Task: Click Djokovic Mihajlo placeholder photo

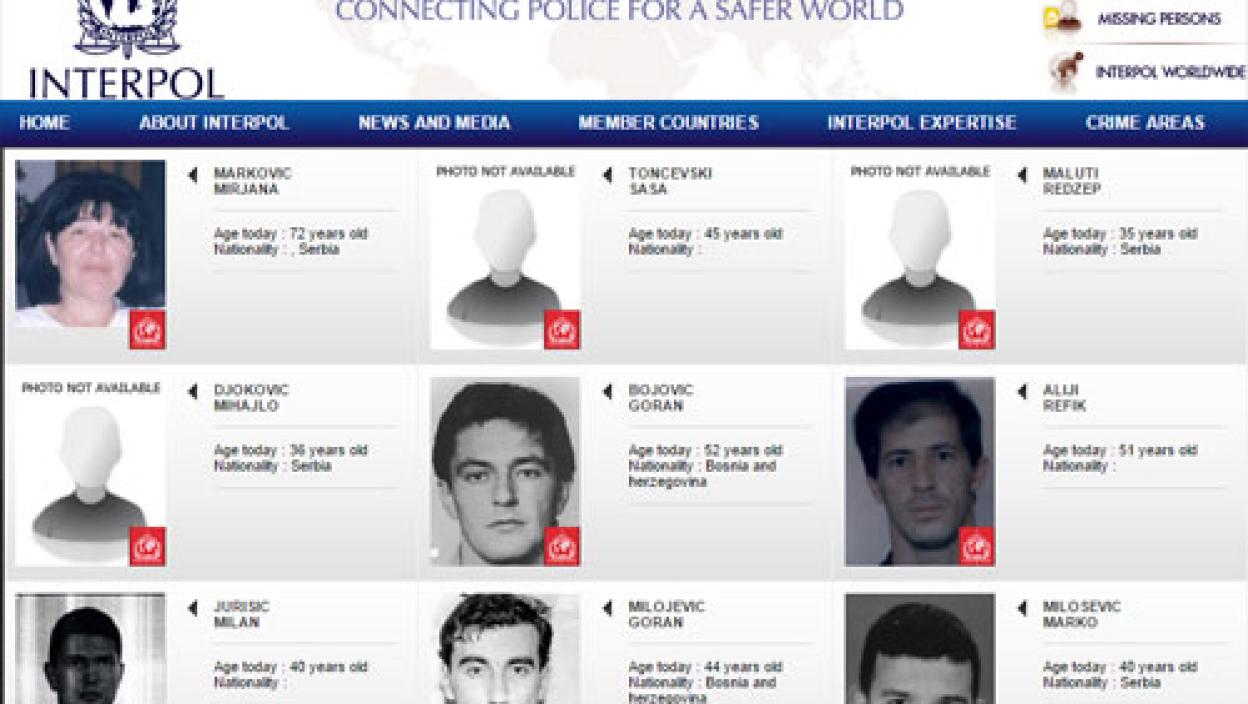Action: pos(90,472)
